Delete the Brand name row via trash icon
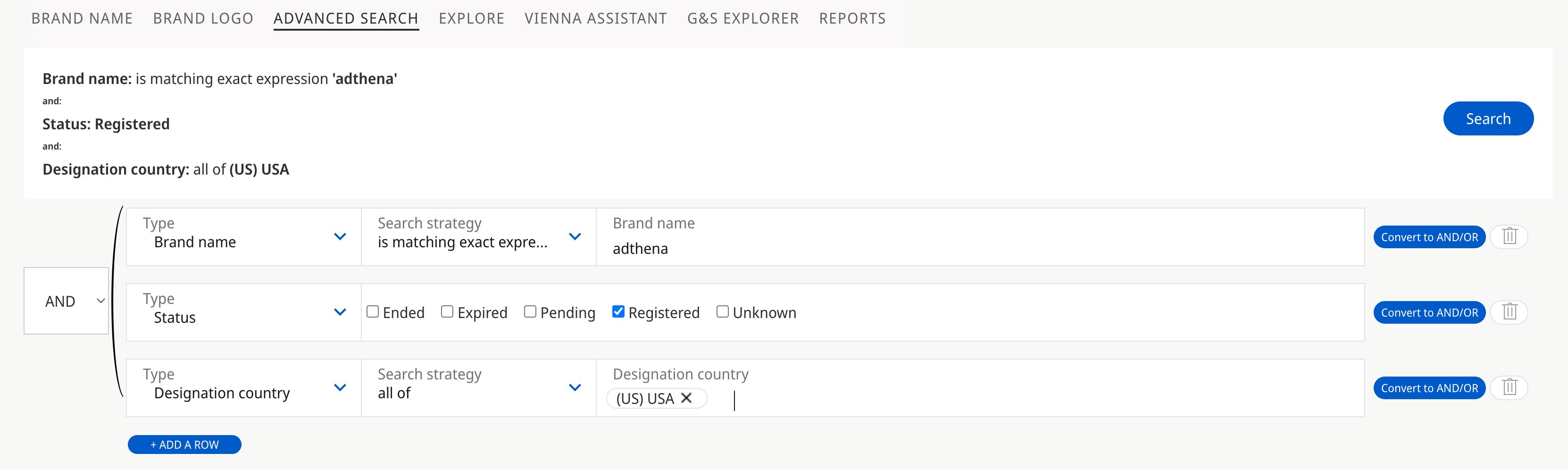Image resolution: width=1568 pixels, height=470 pixels. coord(1509,236)
